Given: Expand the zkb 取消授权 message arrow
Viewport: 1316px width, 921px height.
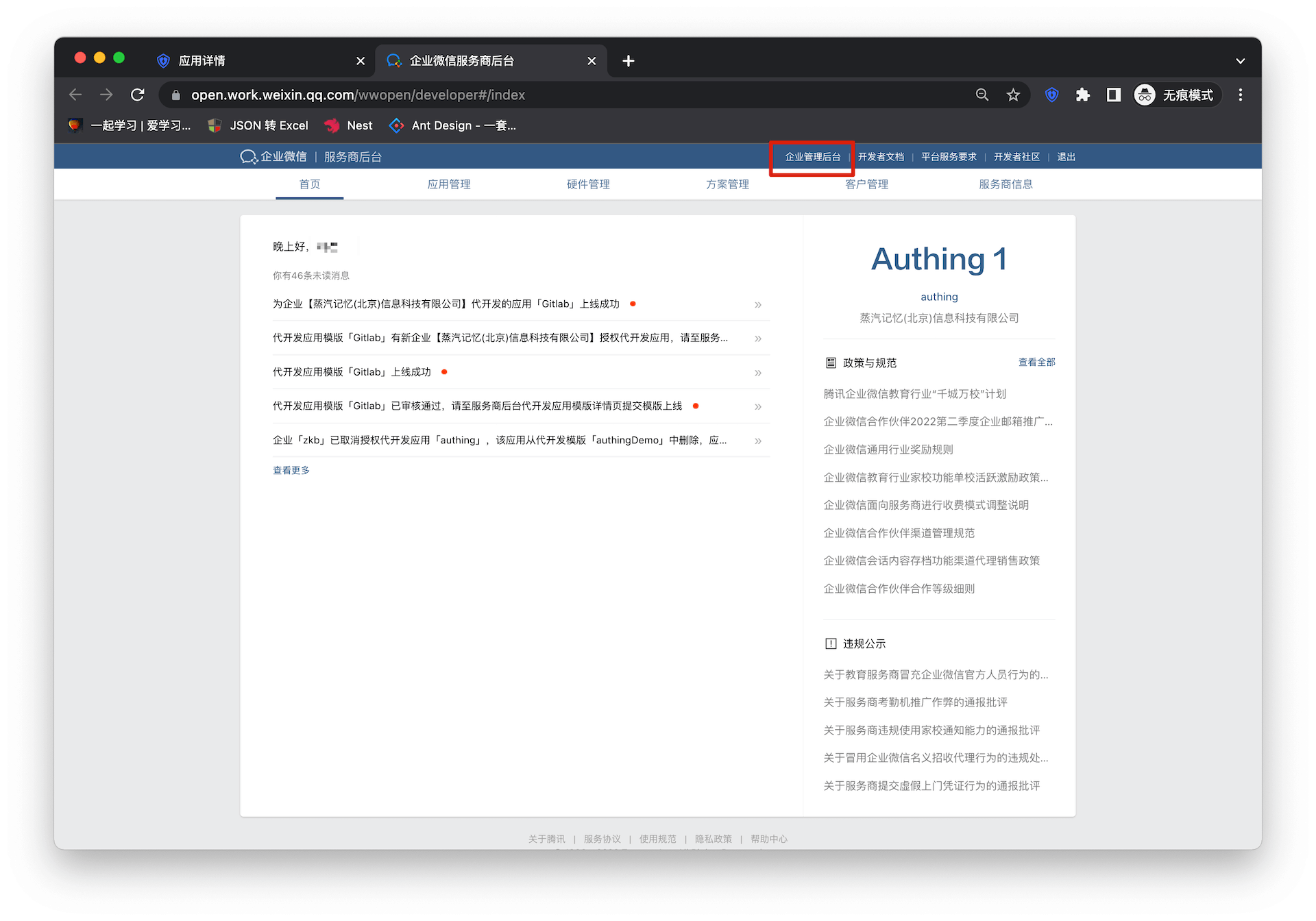Looking at the screenshot, I should (757, 441).
